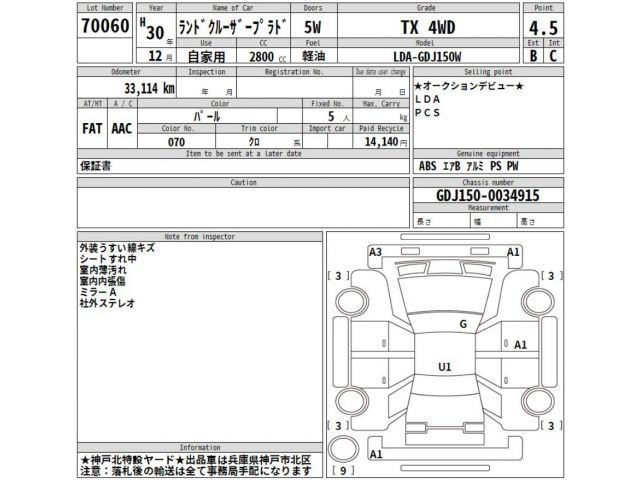Select the 注意：落札後の輸送 information line
The image size is (640, 480).
[196, 471]
